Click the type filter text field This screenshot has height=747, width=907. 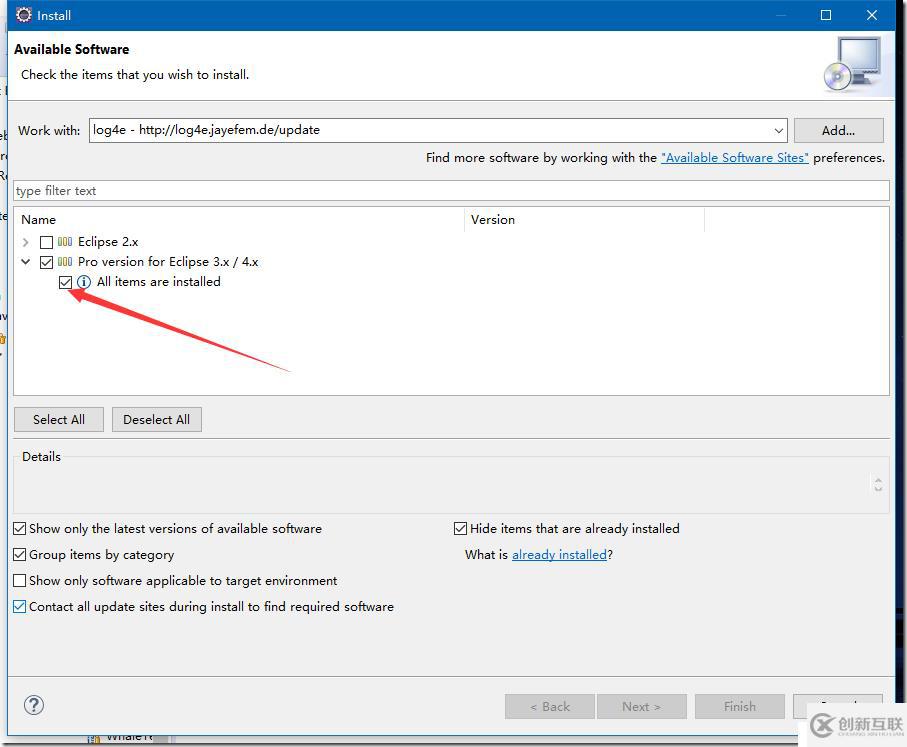[451, 191]
